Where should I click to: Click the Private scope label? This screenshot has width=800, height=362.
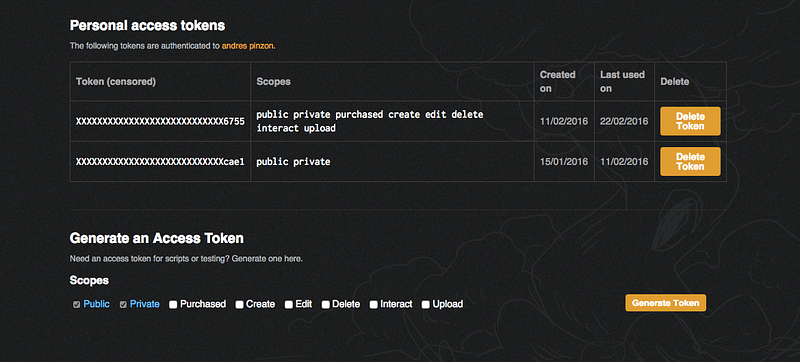[x=144, y=304]
